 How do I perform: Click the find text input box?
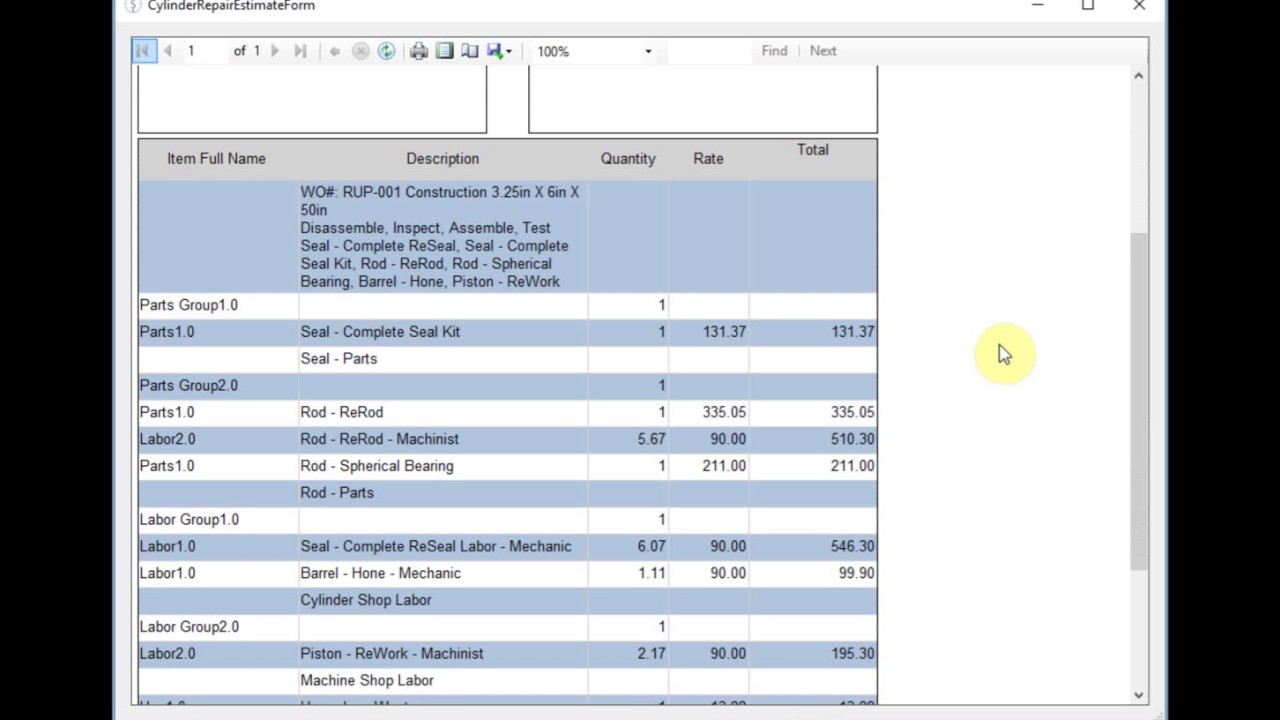click(709, 51)
